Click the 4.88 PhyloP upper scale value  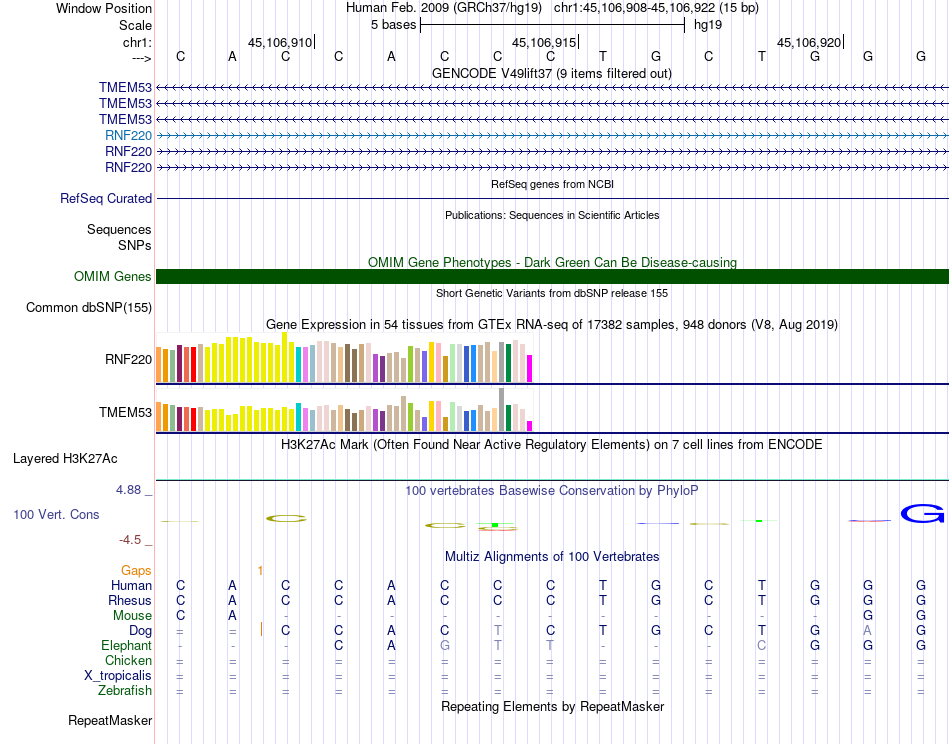[128, 490]
